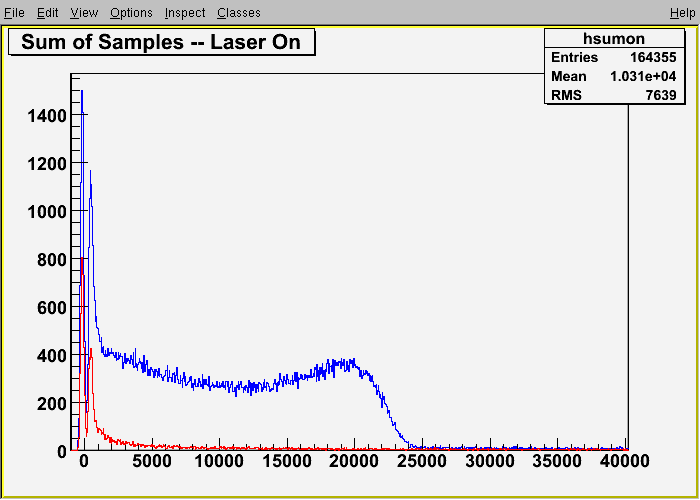Open the Classes menu

(x=239, y=13)
